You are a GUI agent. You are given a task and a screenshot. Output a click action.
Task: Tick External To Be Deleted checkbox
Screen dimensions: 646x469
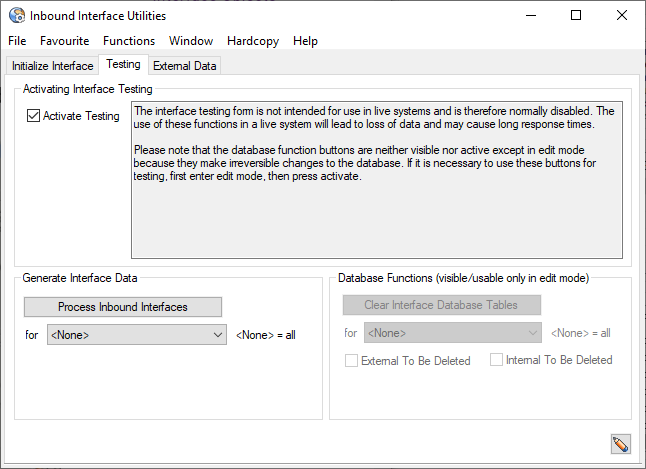pos(351,361)
